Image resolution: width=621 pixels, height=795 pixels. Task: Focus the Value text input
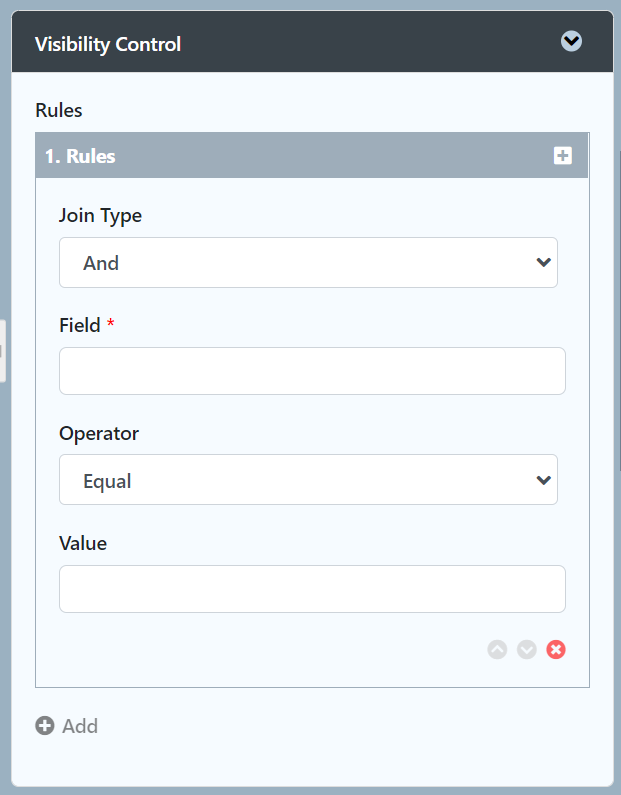312,589
